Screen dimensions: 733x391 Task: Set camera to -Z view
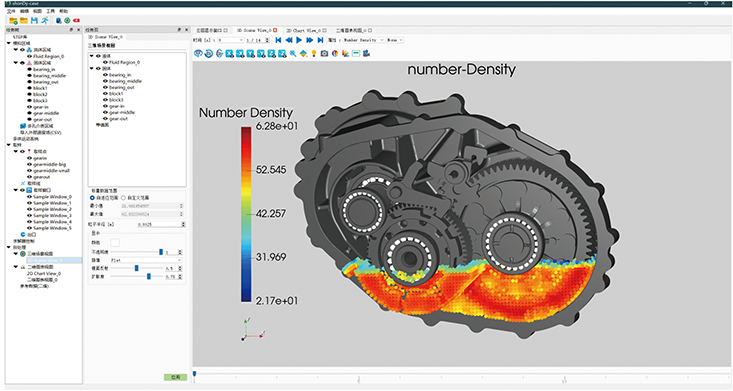click(282, 54)
